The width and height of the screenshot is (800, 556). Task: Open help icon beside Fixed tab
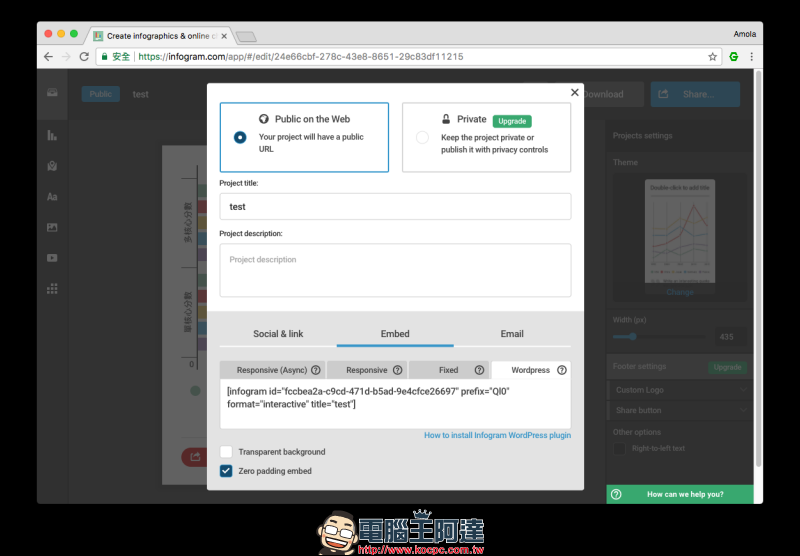click(x=479, y=370)
